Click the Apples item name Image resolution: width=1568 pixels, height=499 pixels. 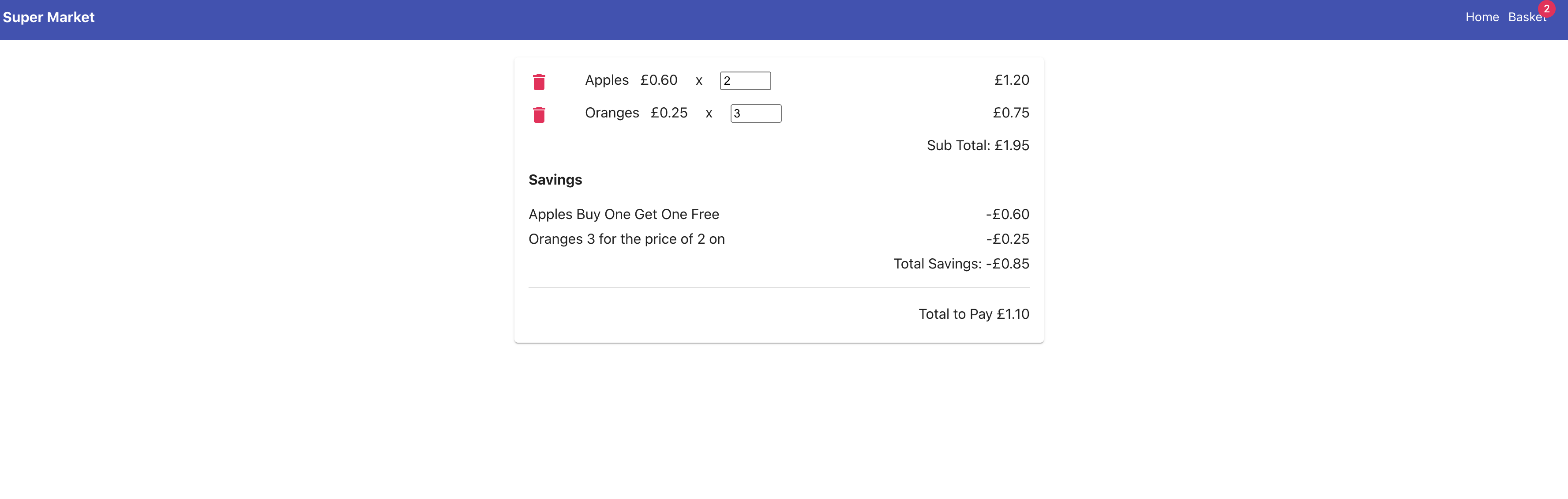(606, 80)
